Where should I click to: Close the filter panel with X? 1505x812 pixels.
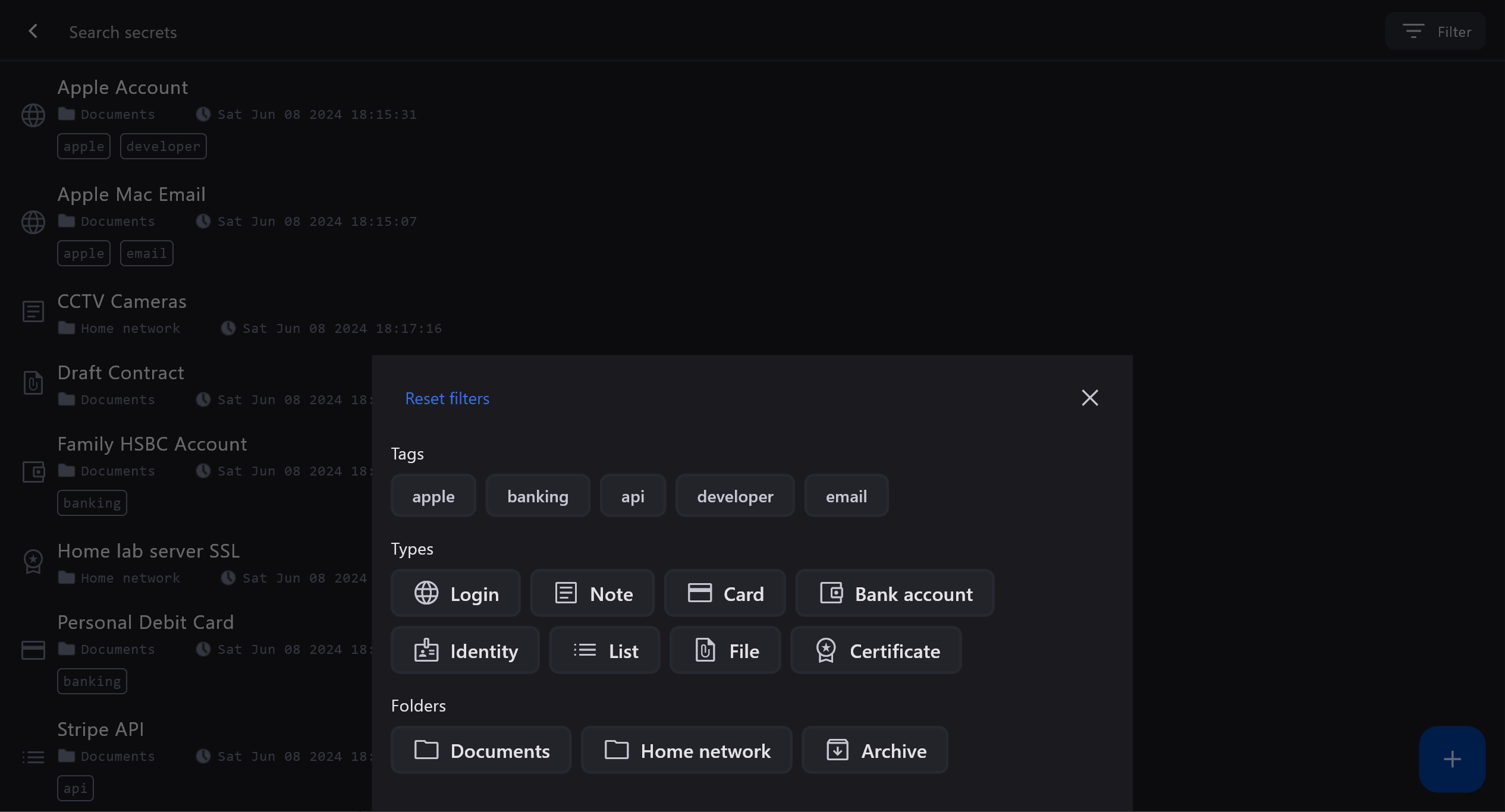coord(1089,398)
